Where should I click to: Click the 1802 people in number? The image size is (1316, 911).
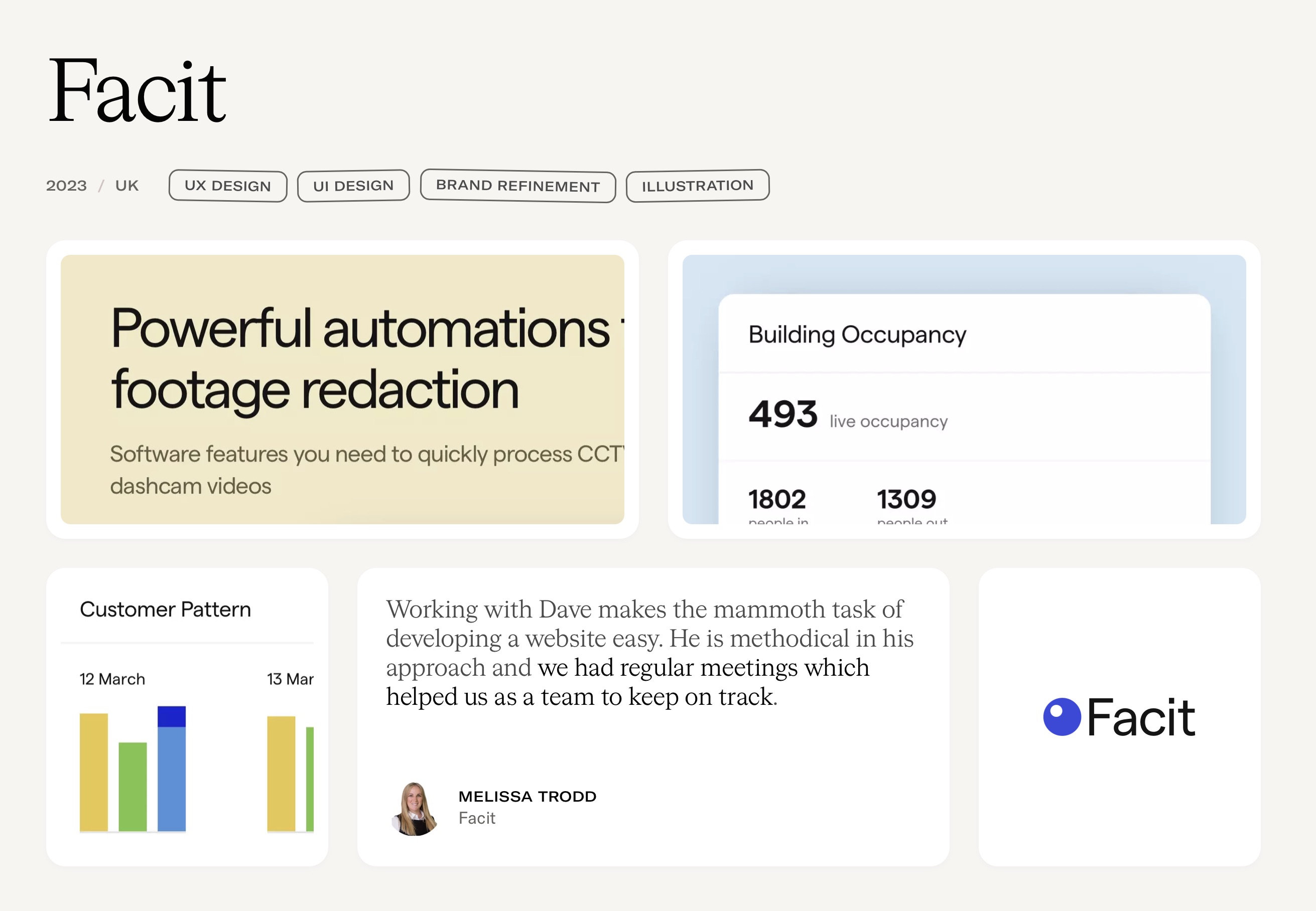point(777,500)
